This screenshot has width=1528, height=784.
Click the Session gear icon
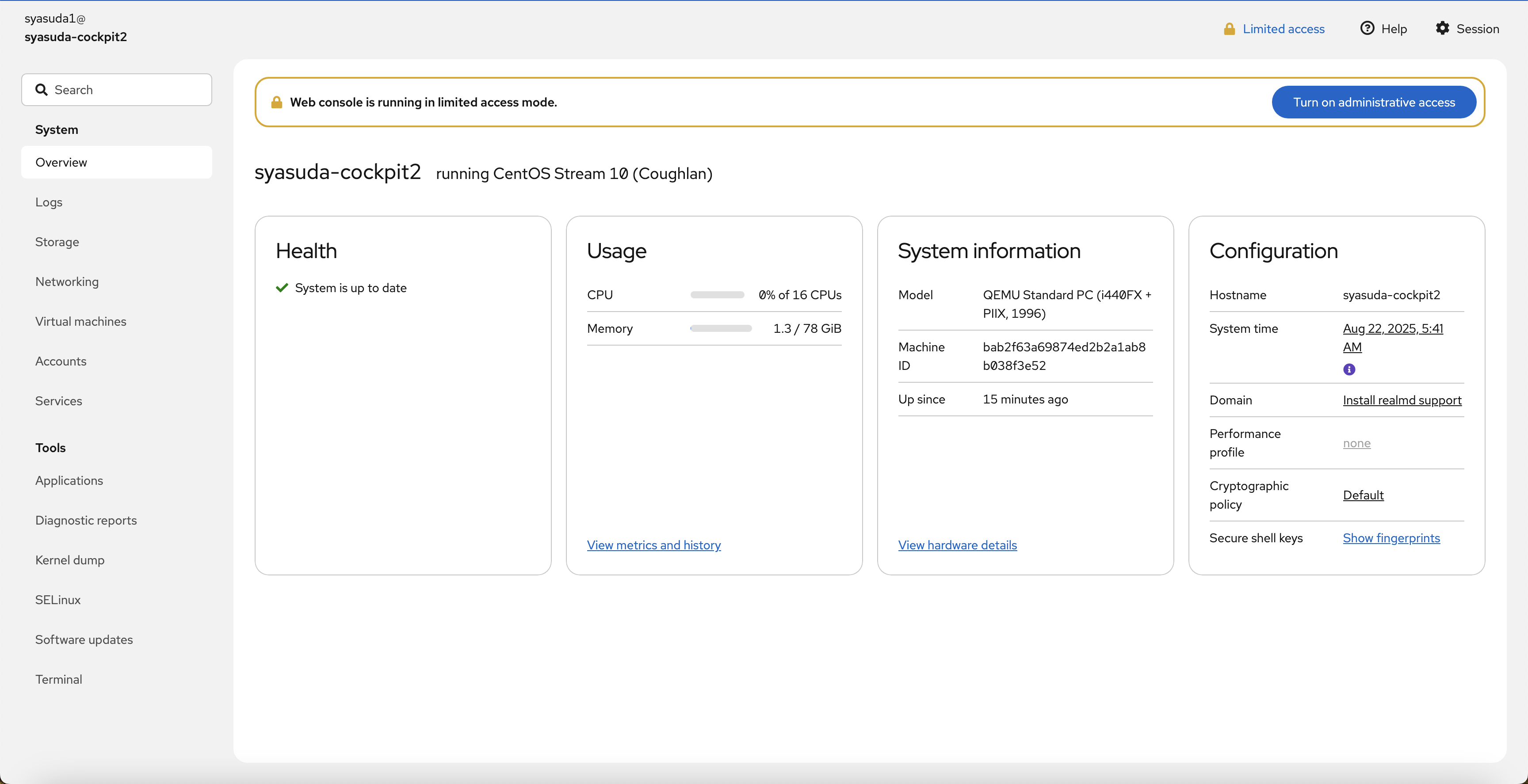click(1442, 28)
